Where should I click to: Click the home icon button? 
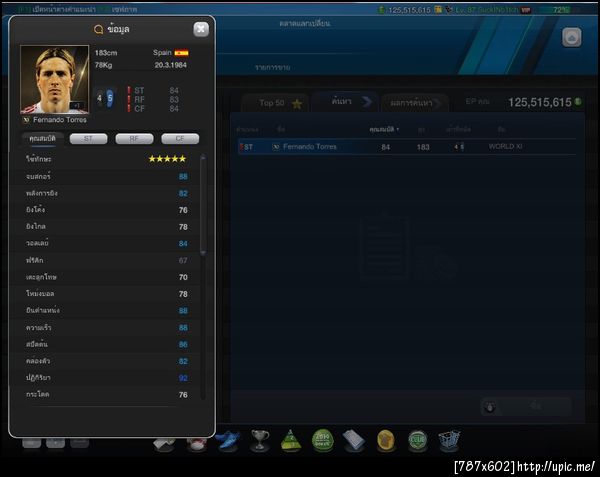(x=572, y=37)
